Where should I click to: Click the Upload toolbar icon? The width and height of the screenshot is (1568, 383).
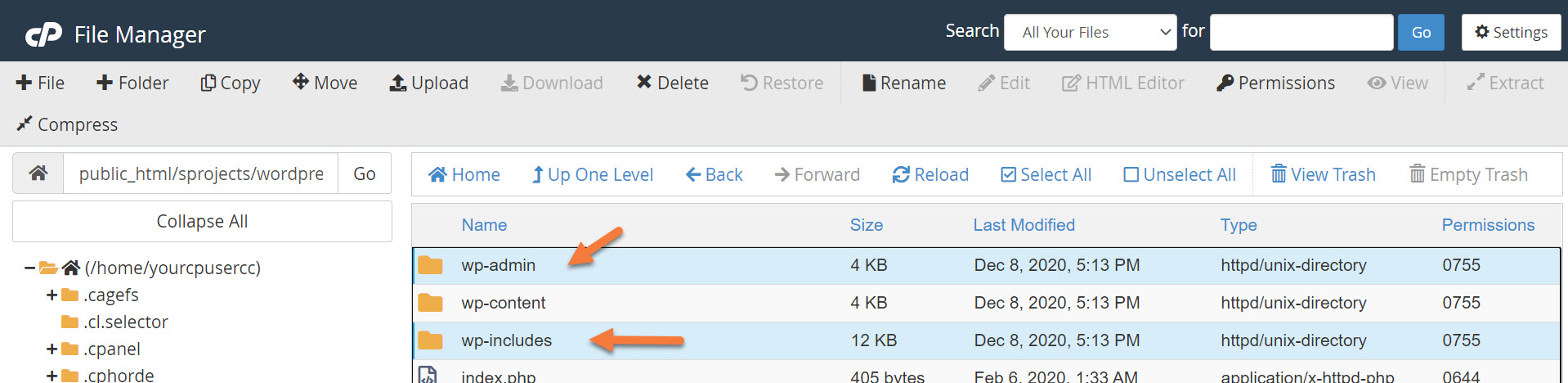point(398,83)
